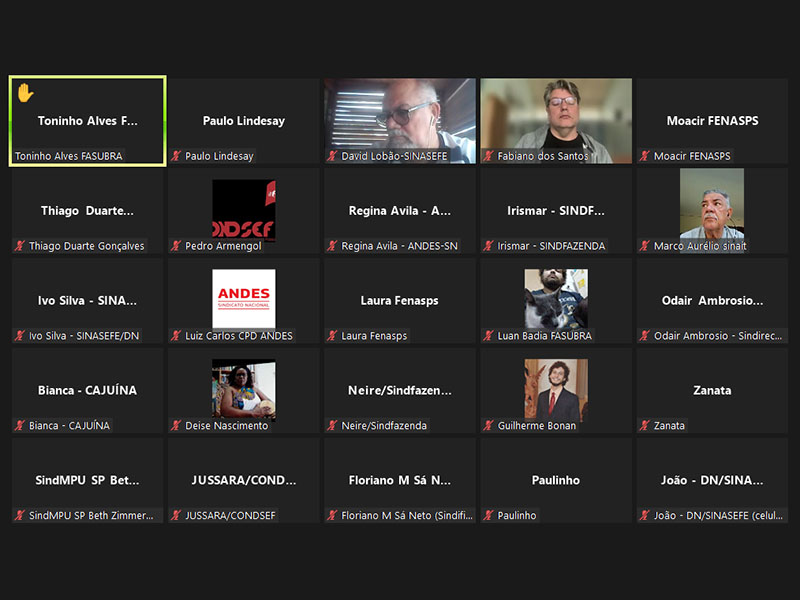Select Marco Aurélio sinait's video thumbnail
The image size is (800, 600).
coord(711,203)
